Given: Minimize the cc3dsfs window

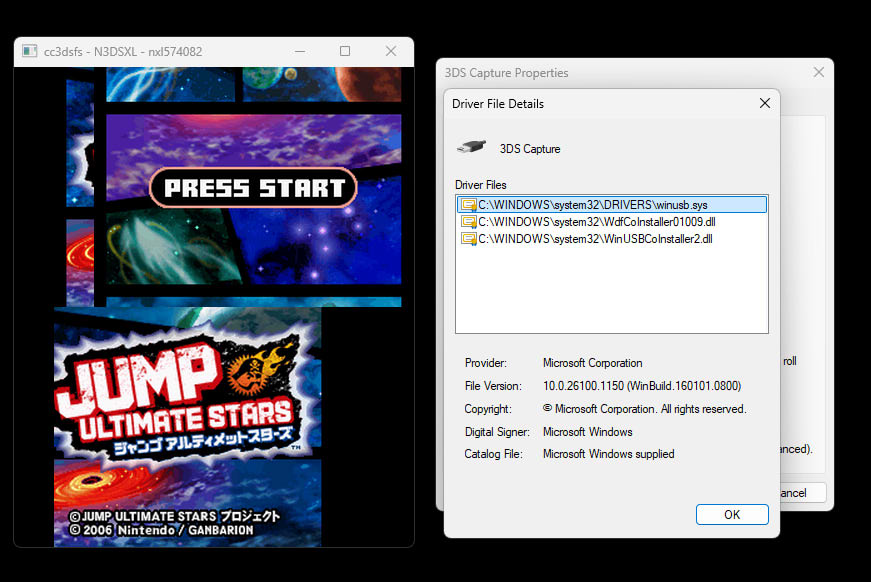Looking at the screenshot, I should tap(300, 51).
